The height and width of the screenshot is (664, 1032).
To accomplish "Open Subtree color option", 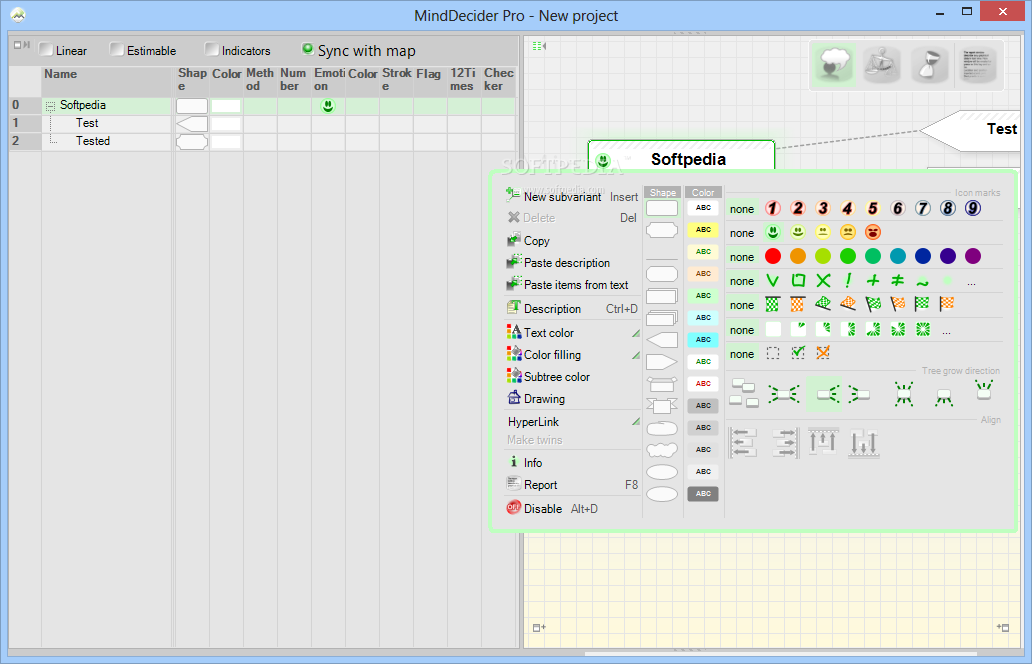I will pos(557,377).
